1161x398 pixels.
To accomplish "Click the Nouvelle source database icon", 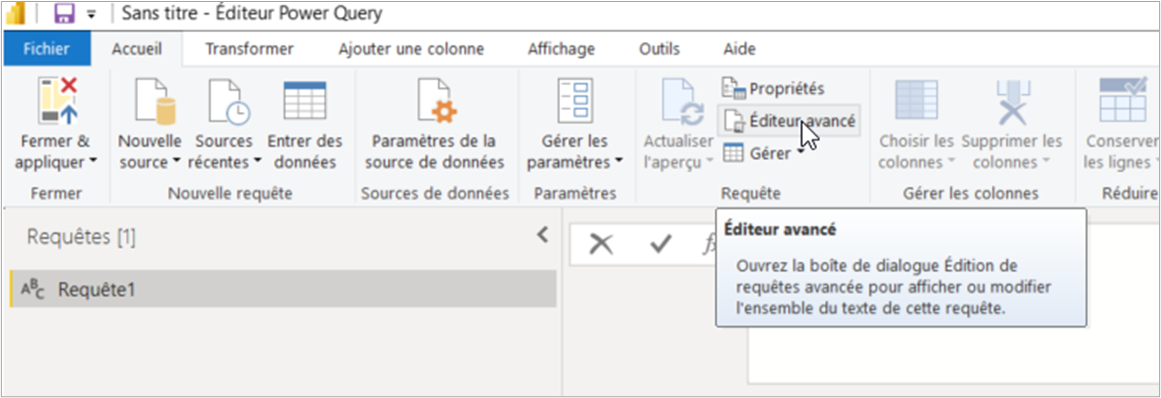I will point(154,101).
